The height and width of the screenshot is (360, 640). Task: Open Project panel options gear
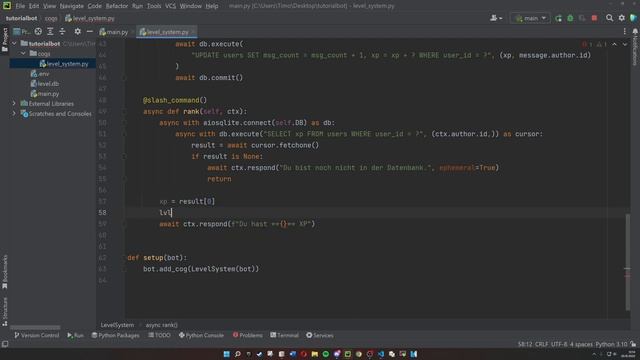coord(77,31)
